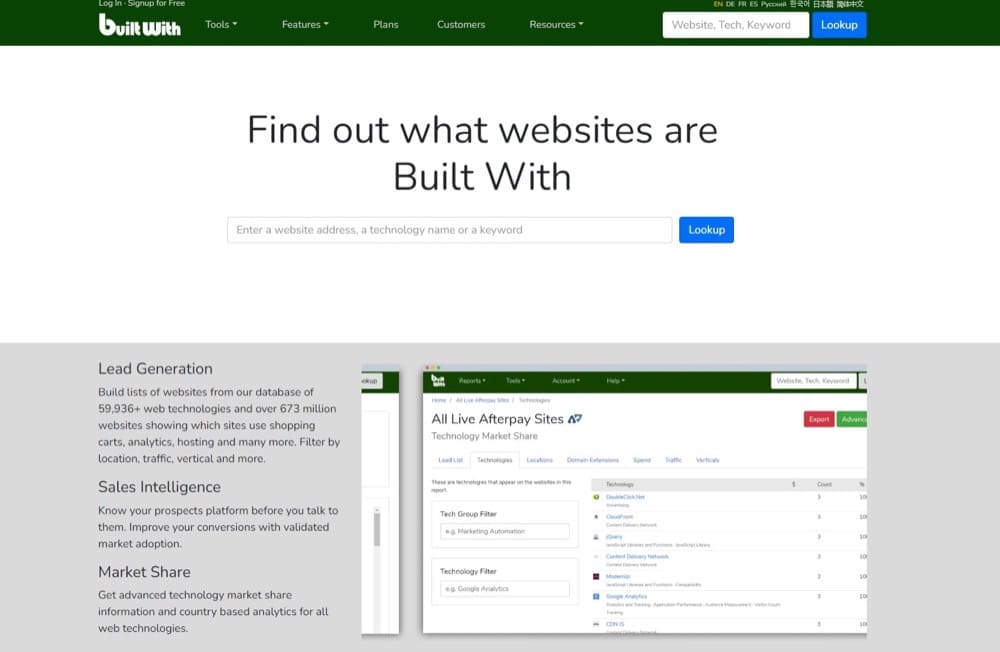This screenshot has width=1000, height=652.
Task: Open the Customers page
Action: tap(461, 24)
